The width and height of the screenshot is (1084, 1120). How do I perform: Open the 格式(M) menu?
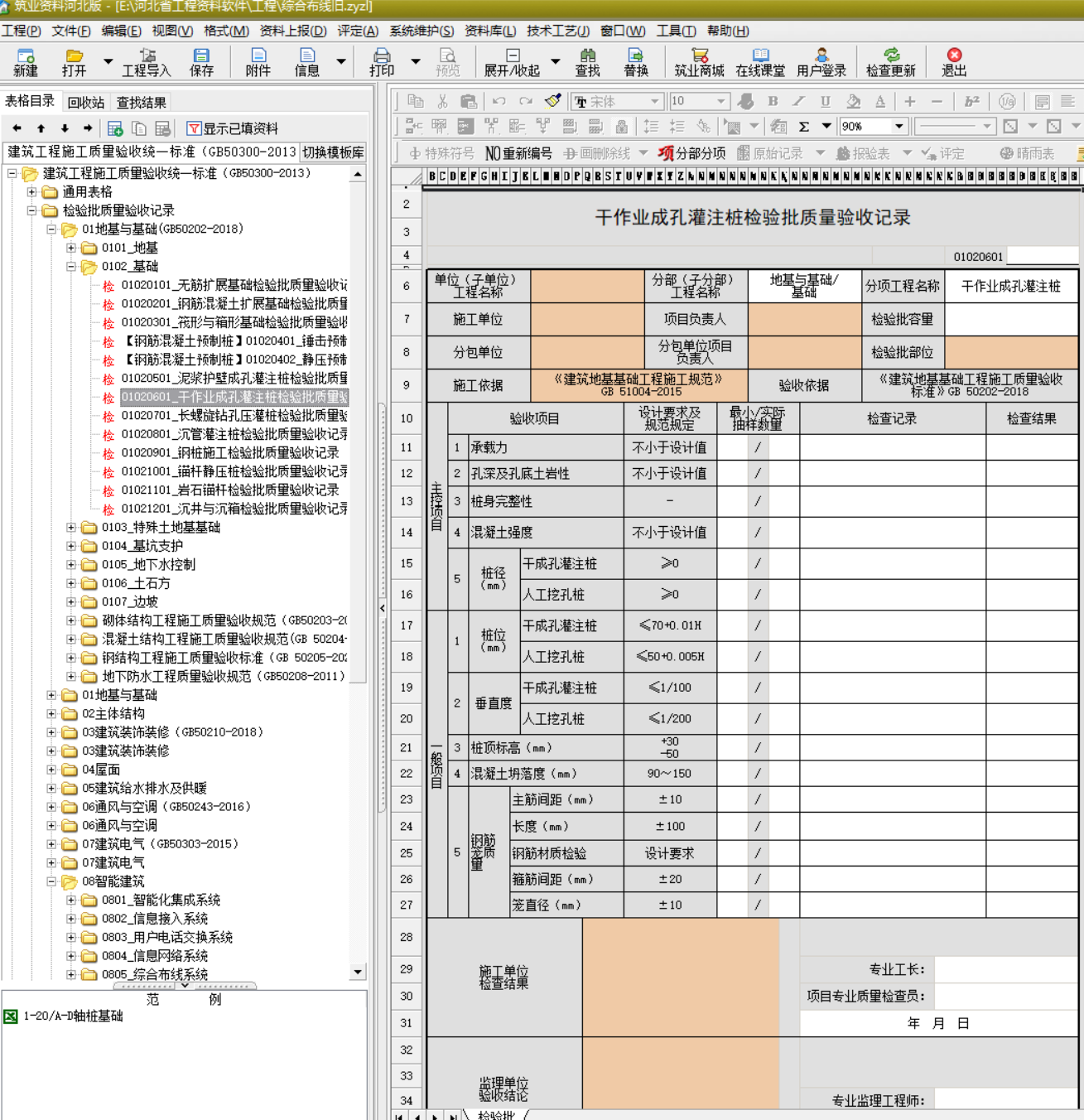pos(226,31)
